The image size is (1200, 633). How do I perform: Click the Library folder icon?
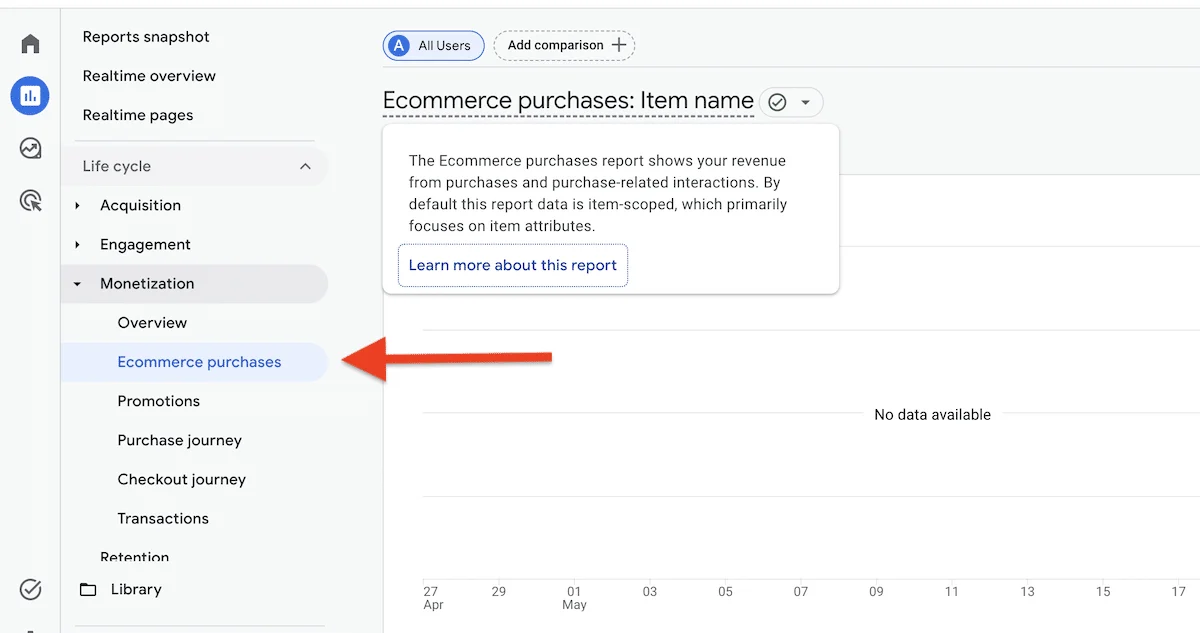89,589
